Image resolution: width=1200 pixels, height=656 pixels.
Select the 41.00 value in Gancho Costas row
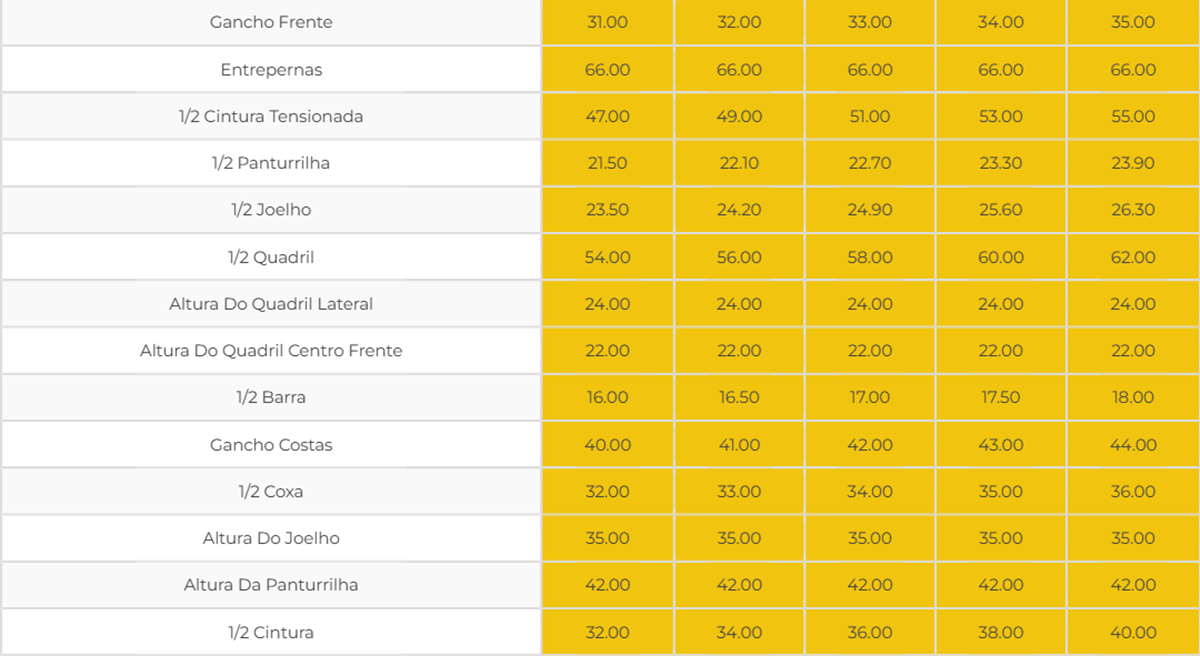click(x=739, y=445)
